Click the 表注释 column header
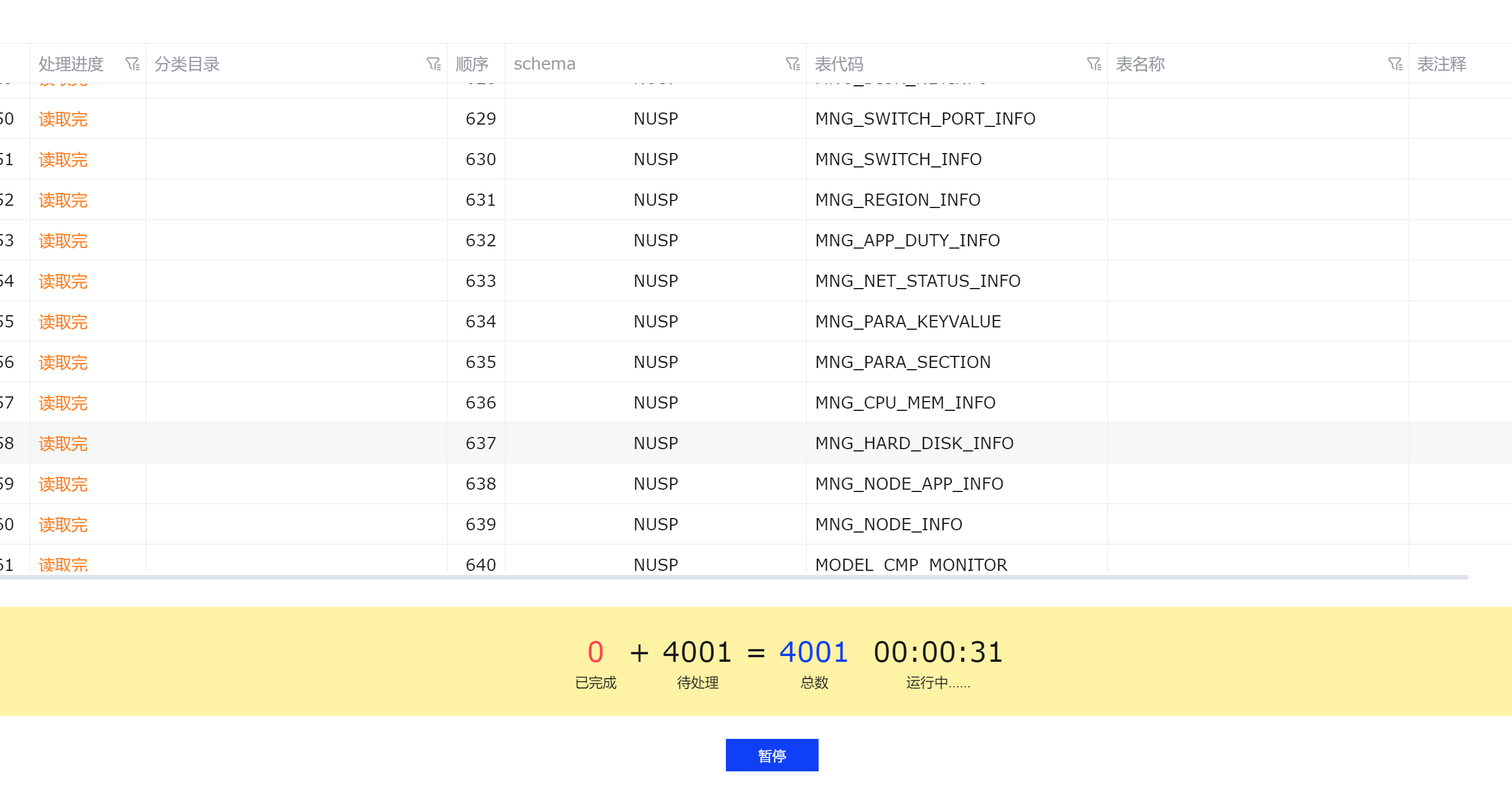 [x=1441, y=63]
